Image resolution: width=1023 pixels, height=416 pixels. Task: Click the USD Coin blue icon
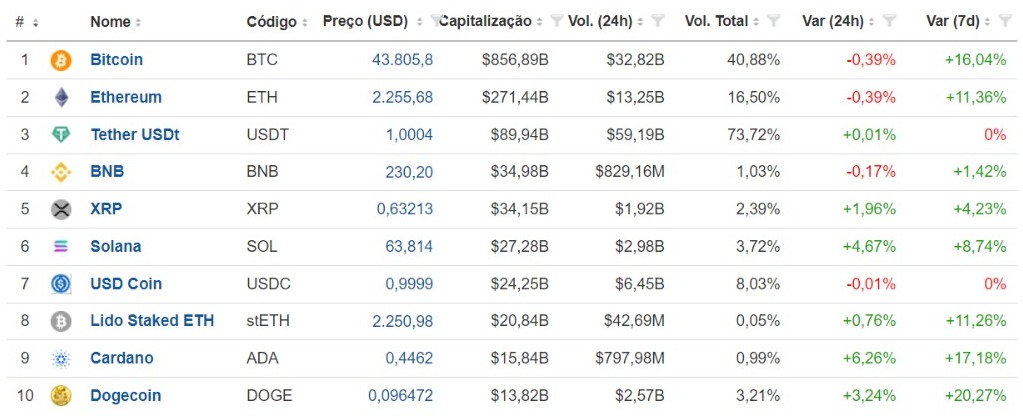click(x=61, y=284)
